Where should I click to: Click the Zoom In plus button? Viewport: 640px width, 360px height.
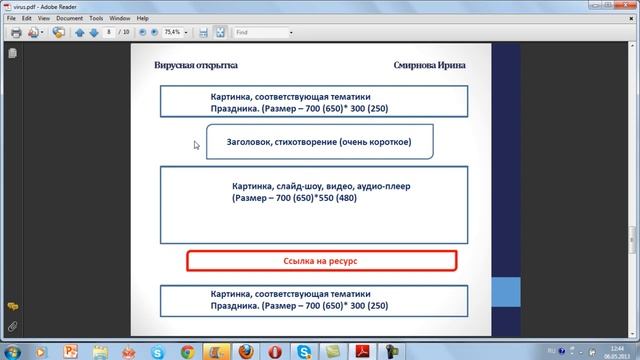[x=154, y=32]
